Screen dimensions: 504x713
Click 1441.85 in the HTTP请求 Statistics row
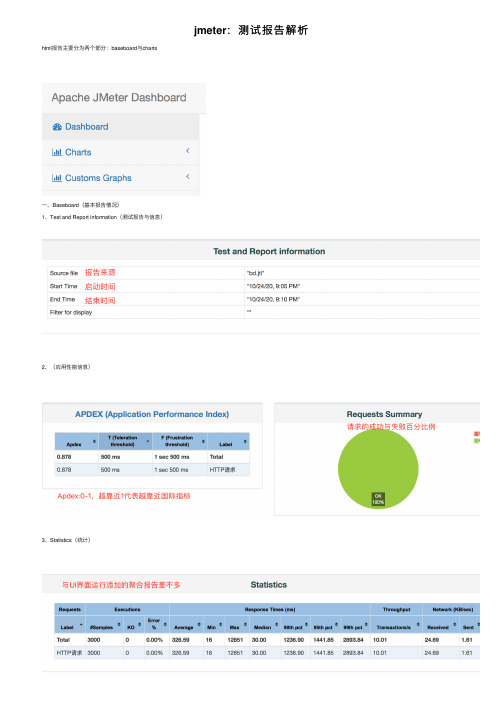pos(323,653)
